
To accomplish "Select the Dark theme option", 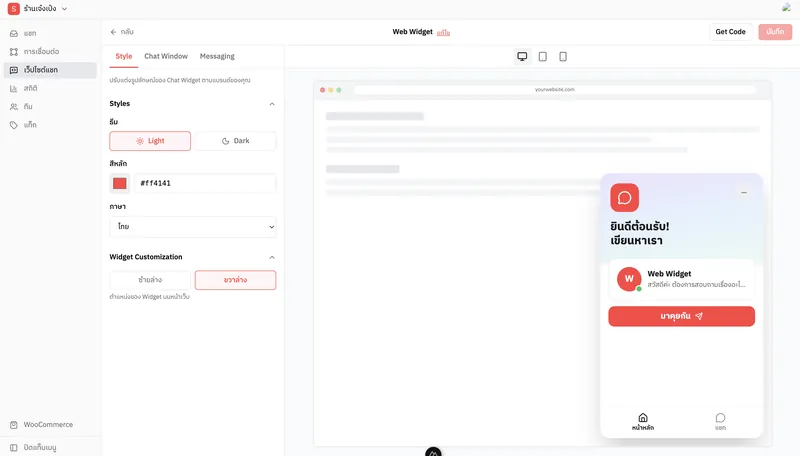I will (x=236, y=141).
